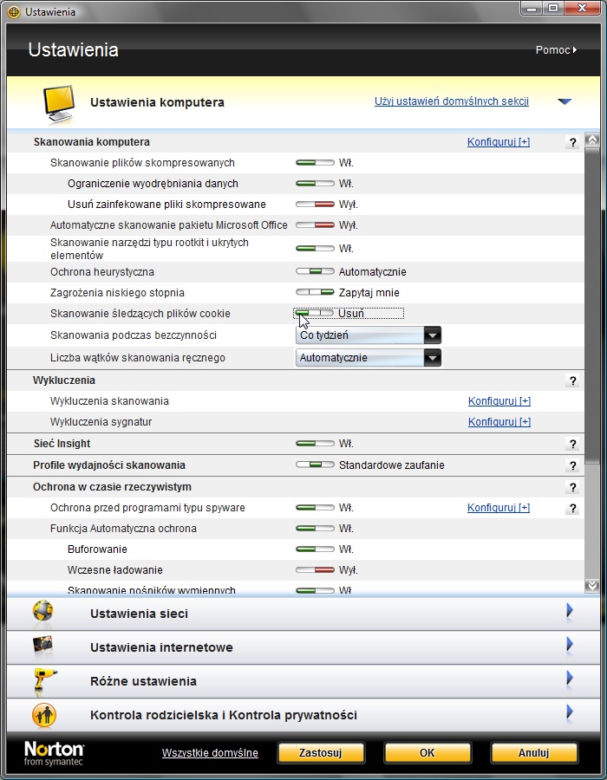Collapse Ustawienia komputera section arrow

tap(565, 101)
